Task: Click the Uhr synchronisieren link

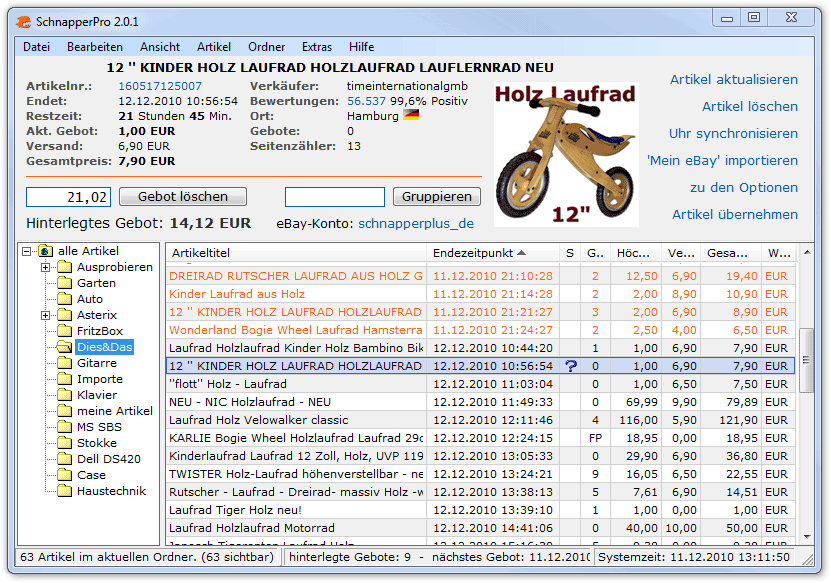Action: [x=733, y=134]
